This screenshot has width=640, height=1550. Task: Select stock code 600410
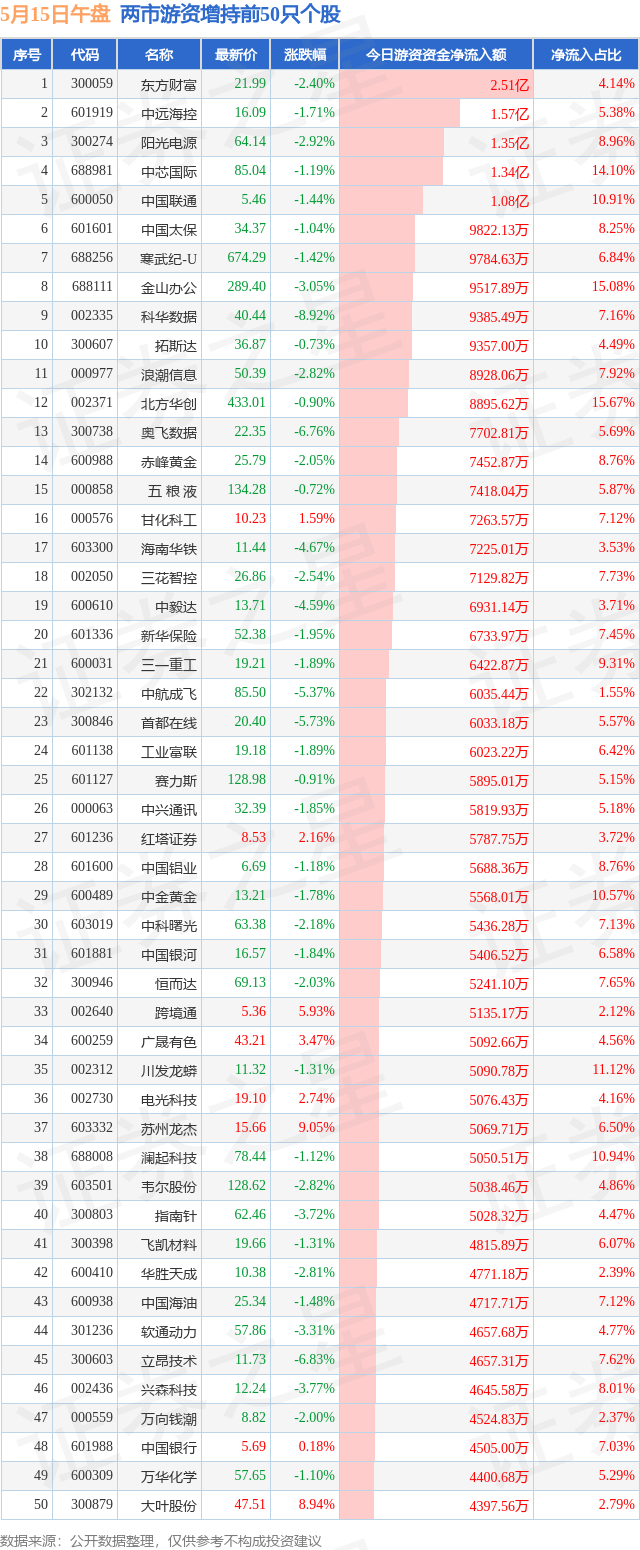point(92,1273)
